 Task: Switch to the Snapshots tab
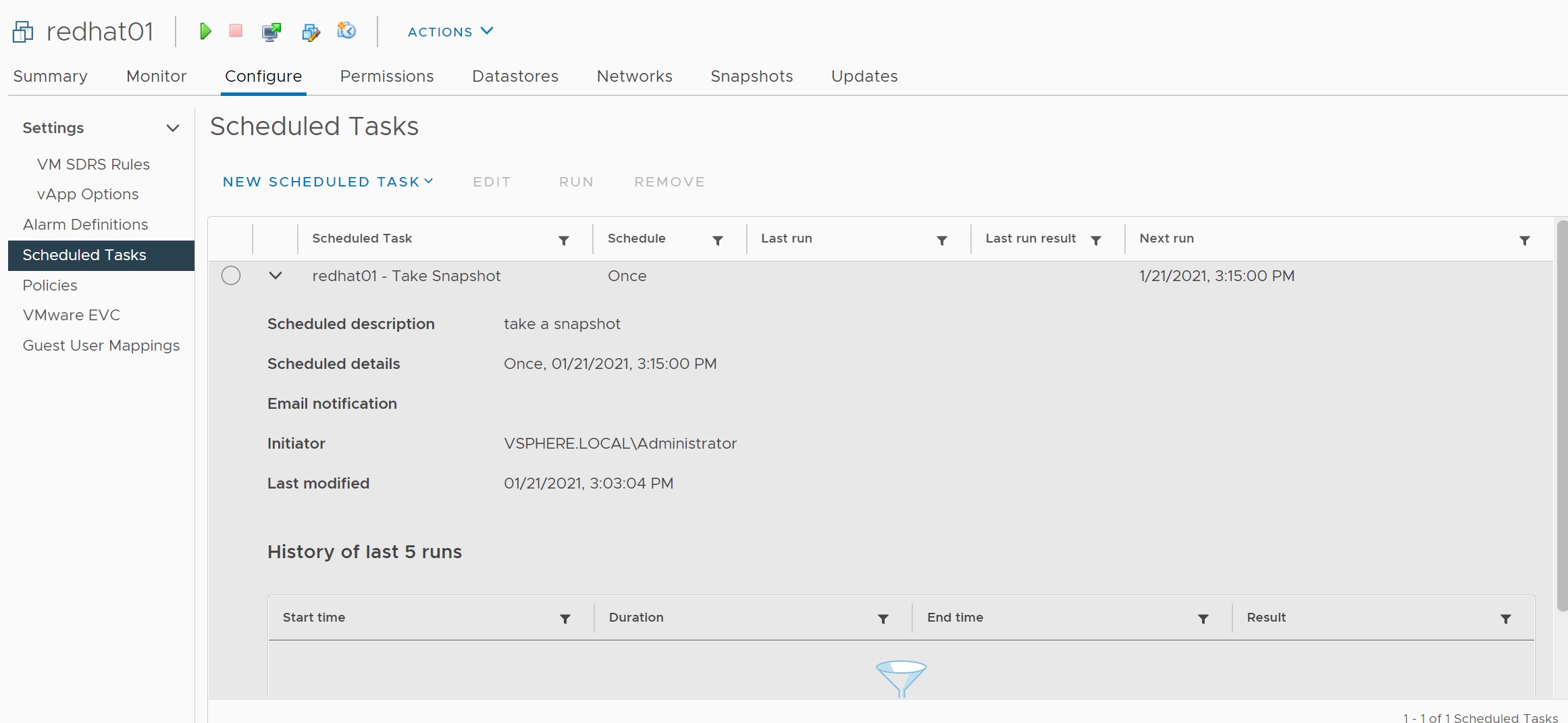tap(752, 76)
